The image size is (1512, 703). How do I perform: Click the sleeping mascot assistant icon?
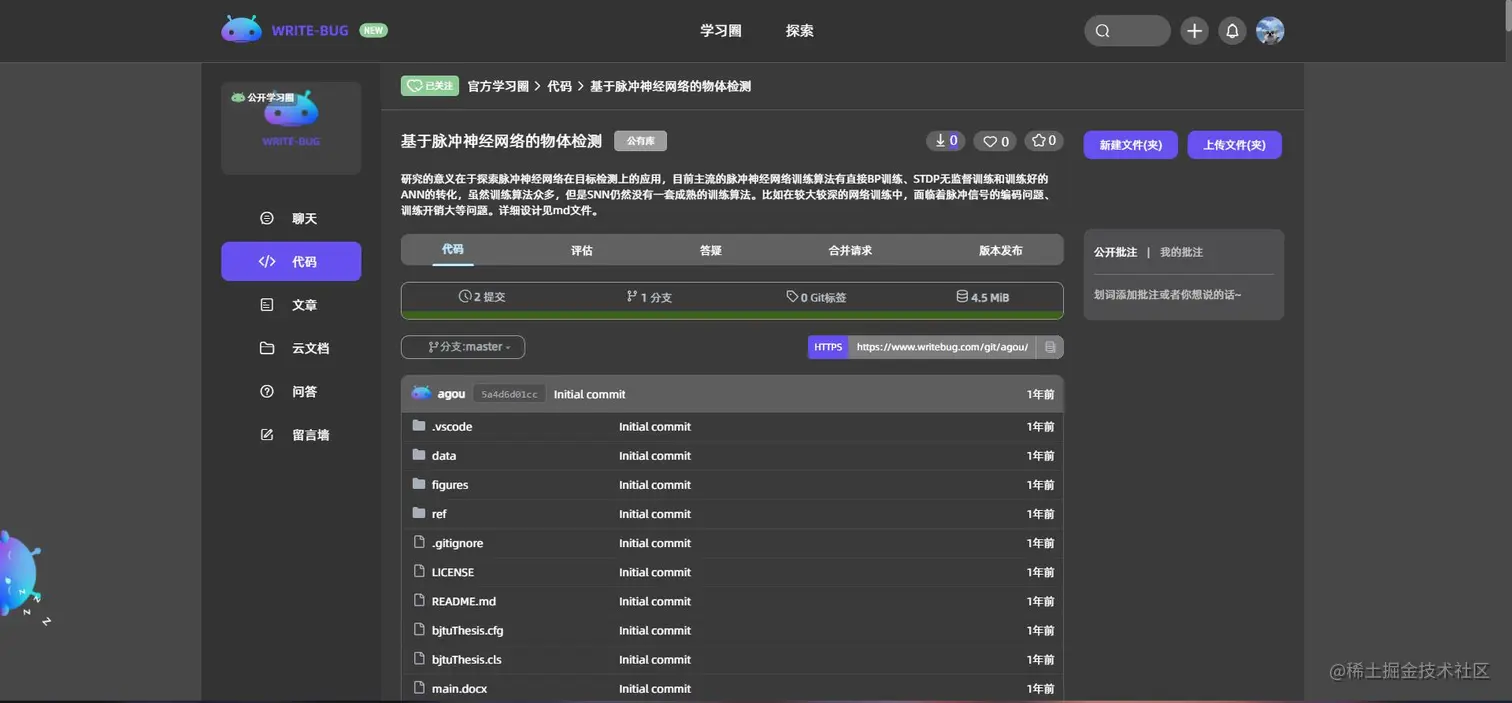pos(20,576)
